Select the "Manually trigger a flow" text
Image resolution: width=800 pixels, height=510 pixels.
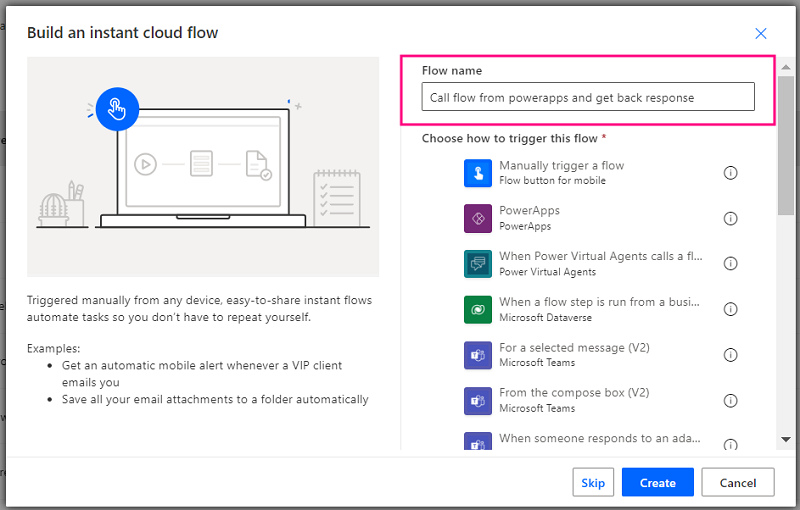[x=561, y=166]
